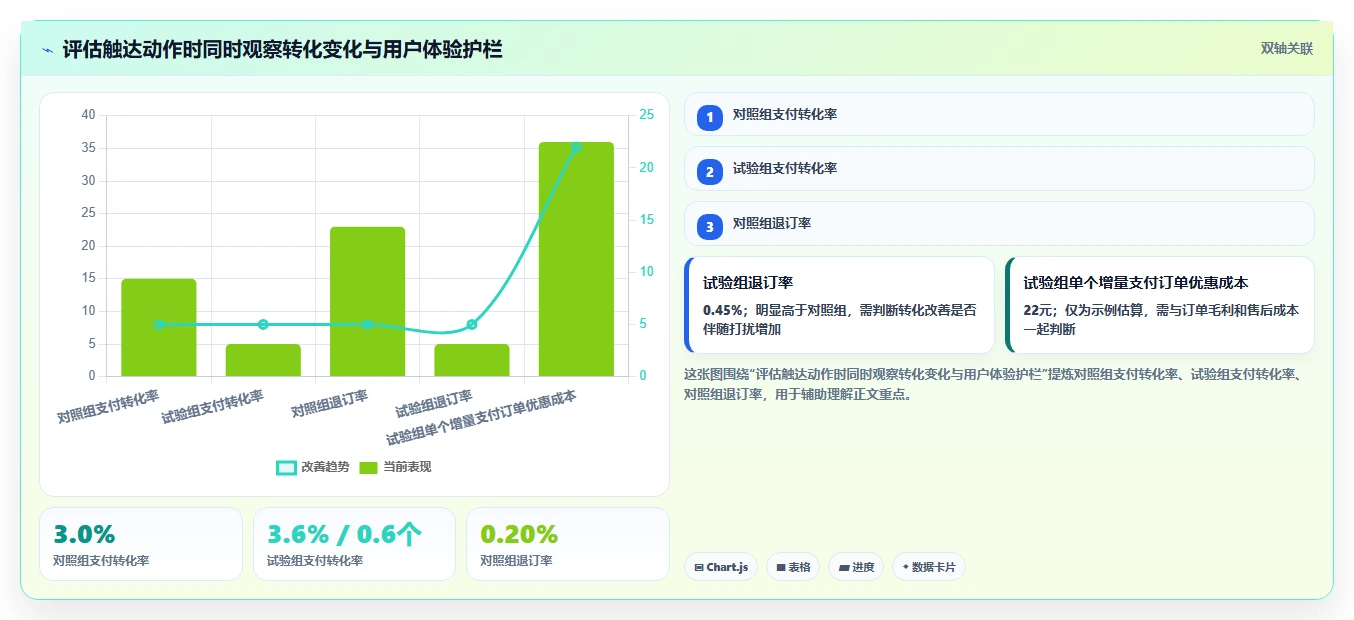Click the 表格 tag chip
This screenshot has width=1354, height=620.
[793, 567]
